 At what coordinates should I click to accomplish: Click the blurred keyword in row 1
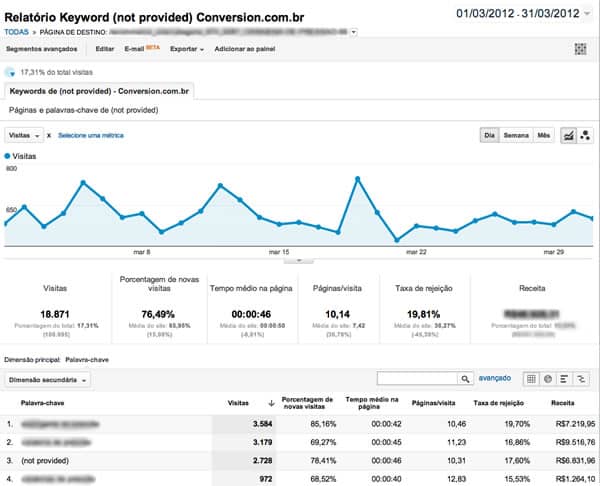(x=60, y=424)
